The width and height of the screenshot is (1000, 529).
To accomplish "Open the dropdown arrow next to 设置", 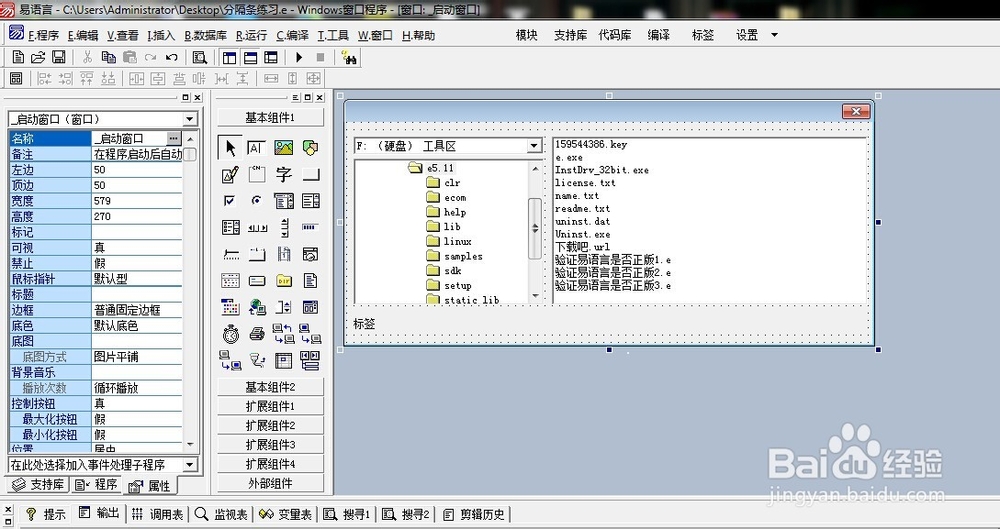I will 775,35.
